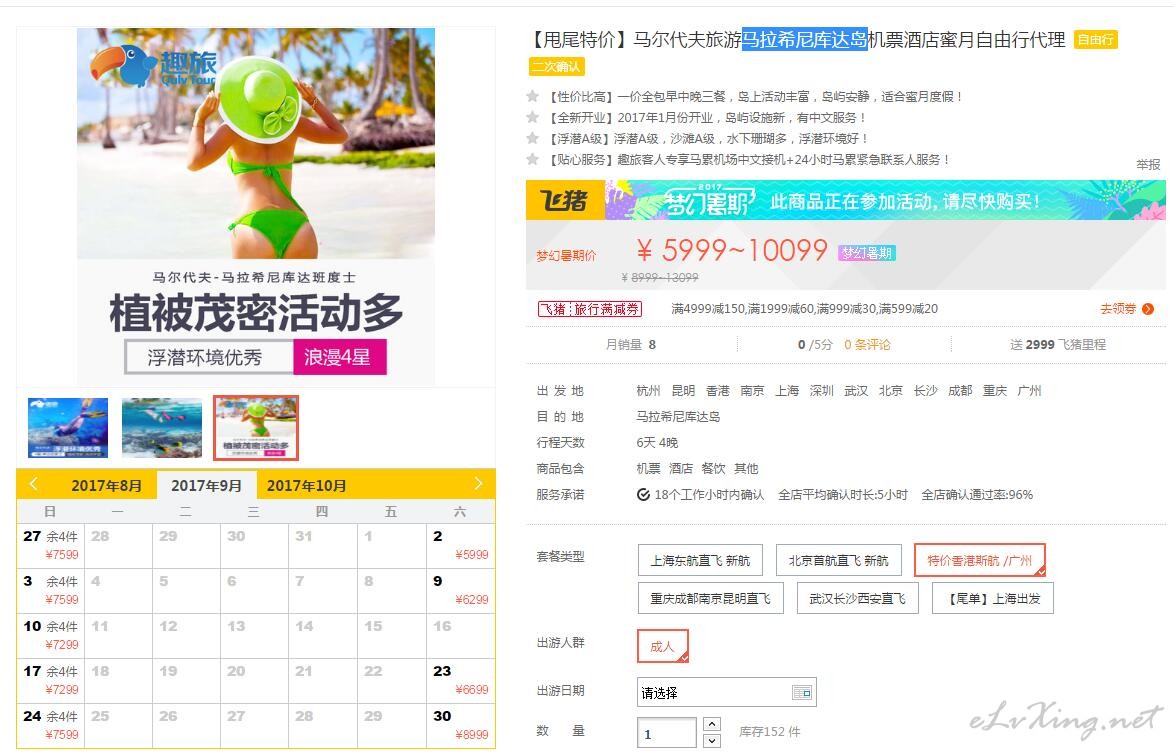Open the 请选择 travel date dropdown
Screen dimensions: 1174x753
click(x=726, y=692)
